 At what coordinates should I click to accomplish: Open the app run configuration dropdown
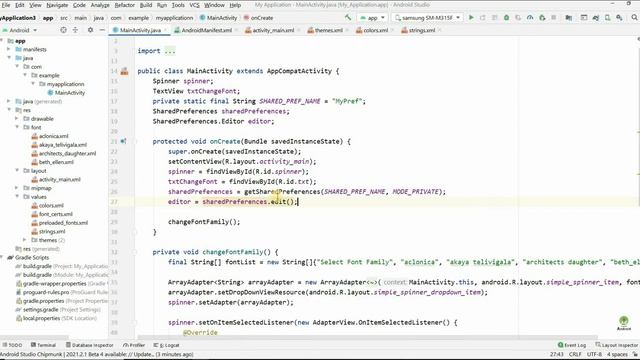point(372,18)
